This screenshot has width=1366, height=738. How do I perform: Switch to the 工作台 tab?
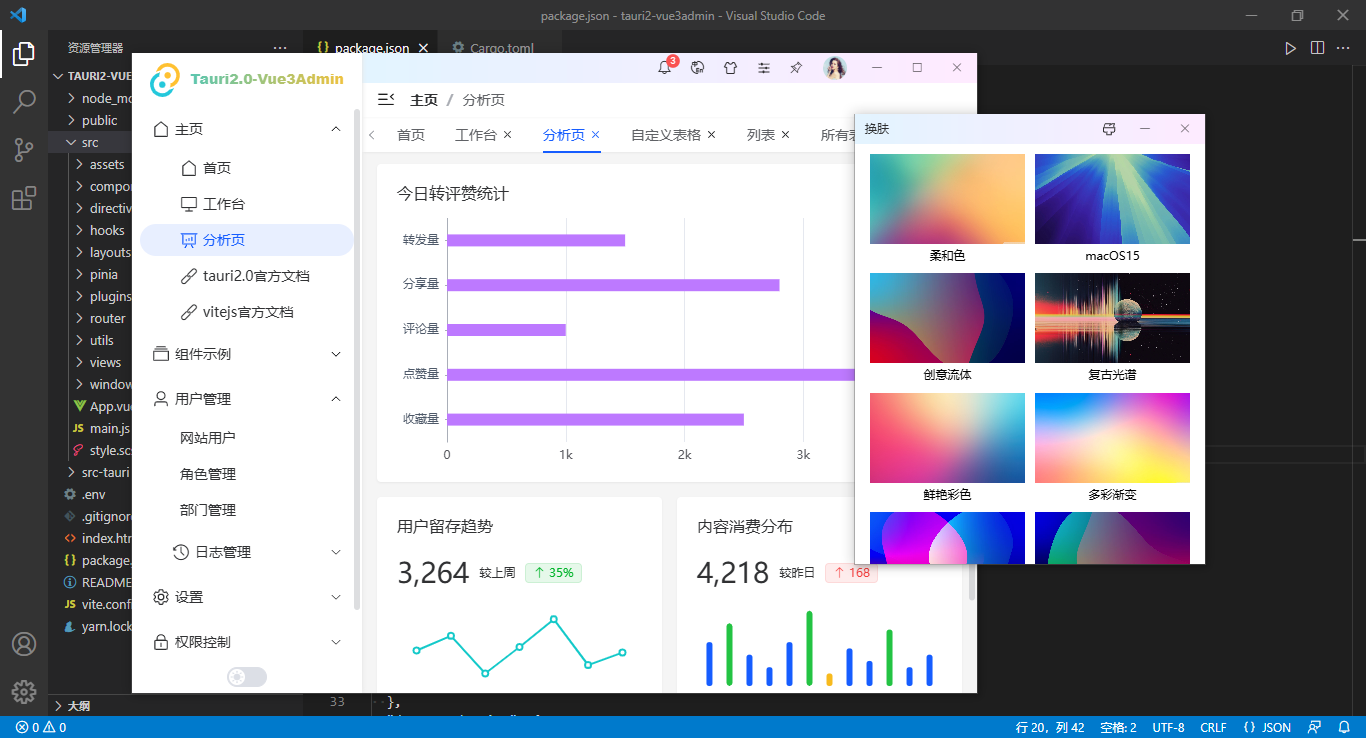tap(475, 135)
